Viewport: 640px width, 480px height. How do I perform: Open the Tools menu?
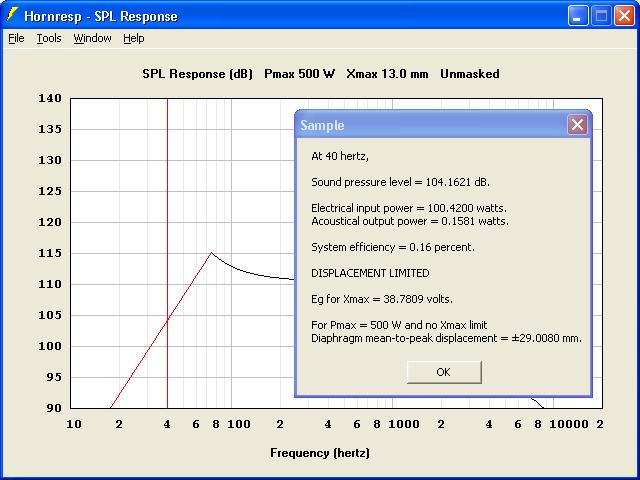click(x=49, y=38)
